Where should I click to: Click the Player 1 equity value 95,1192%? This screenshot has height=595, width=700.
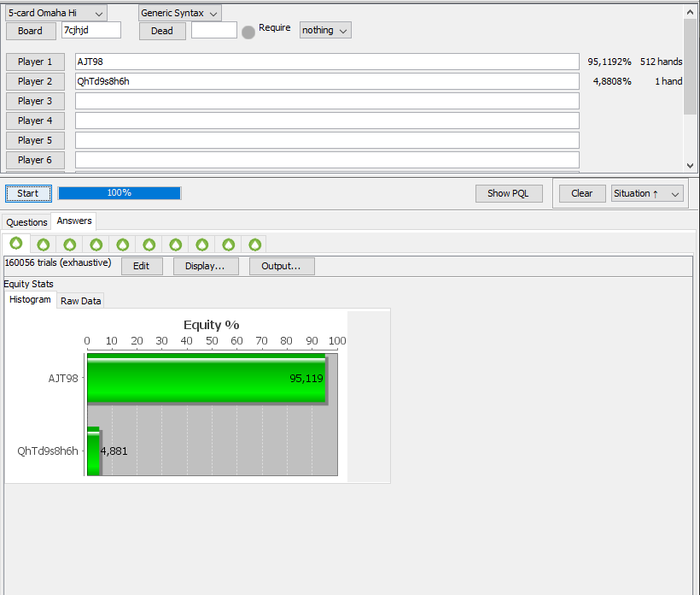609,62
